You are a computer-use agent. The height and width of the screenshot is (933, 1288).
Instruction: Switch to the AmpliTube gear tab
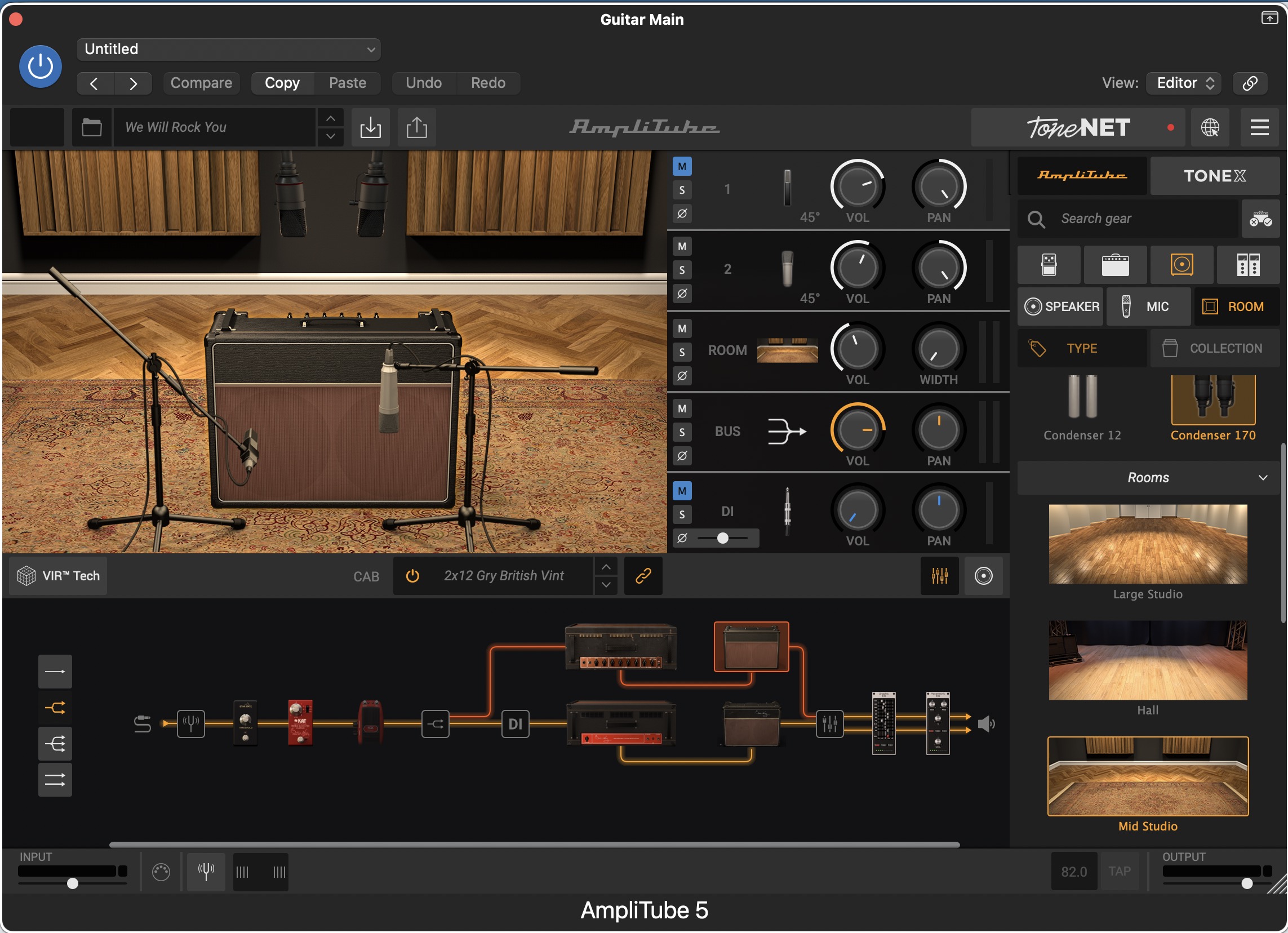pos(1082,176)
